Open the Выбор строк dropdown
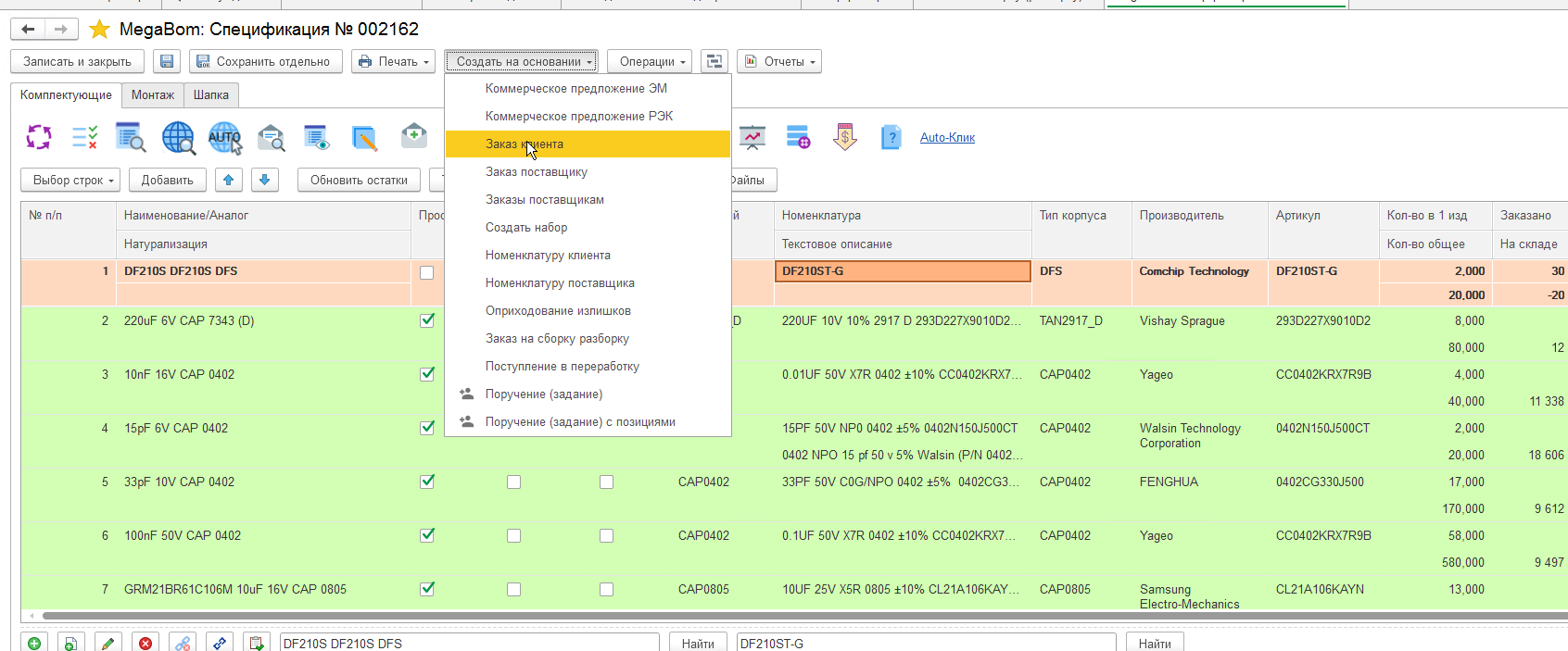1568x651 pixels. click(x=70, y=180)
